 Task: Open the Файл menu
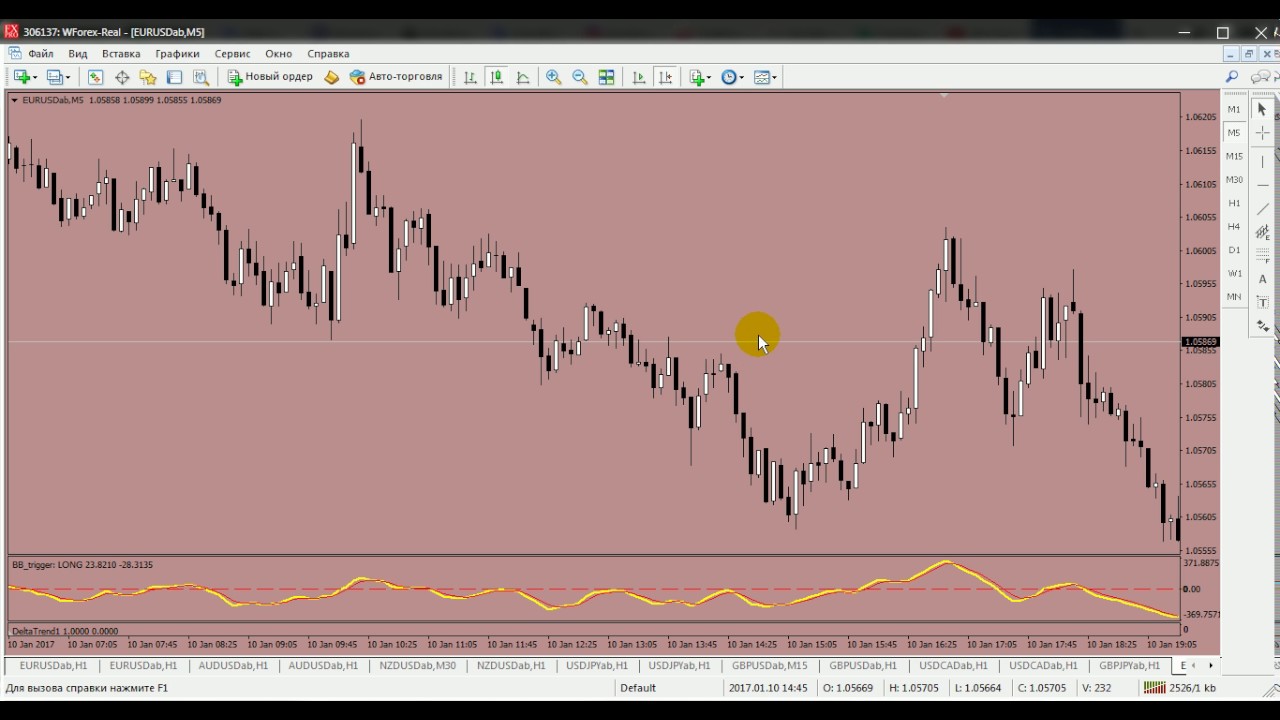click(x=41, y=54)
